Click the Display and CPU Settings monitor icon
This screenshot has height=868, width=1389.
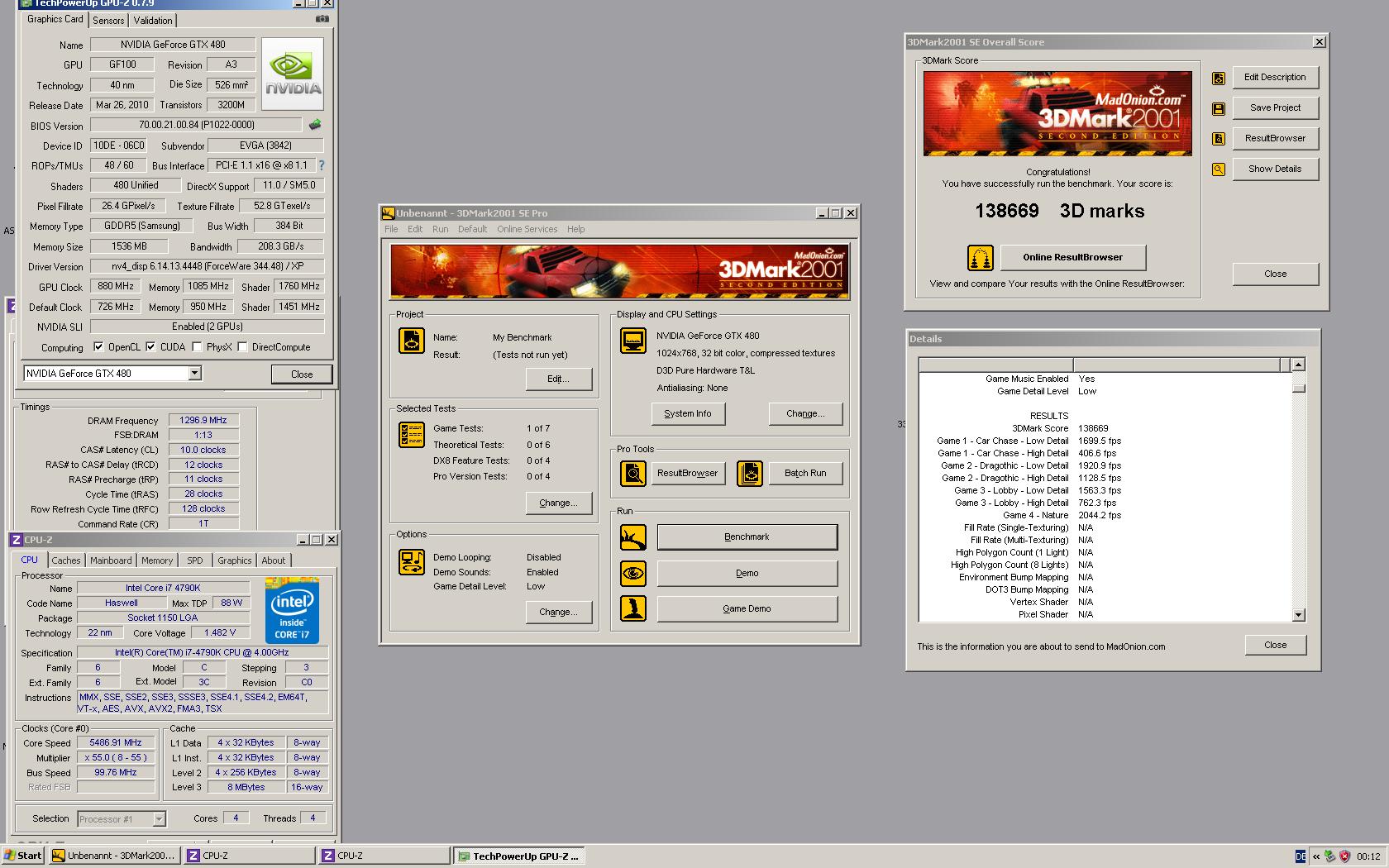(x=633, y=341)
